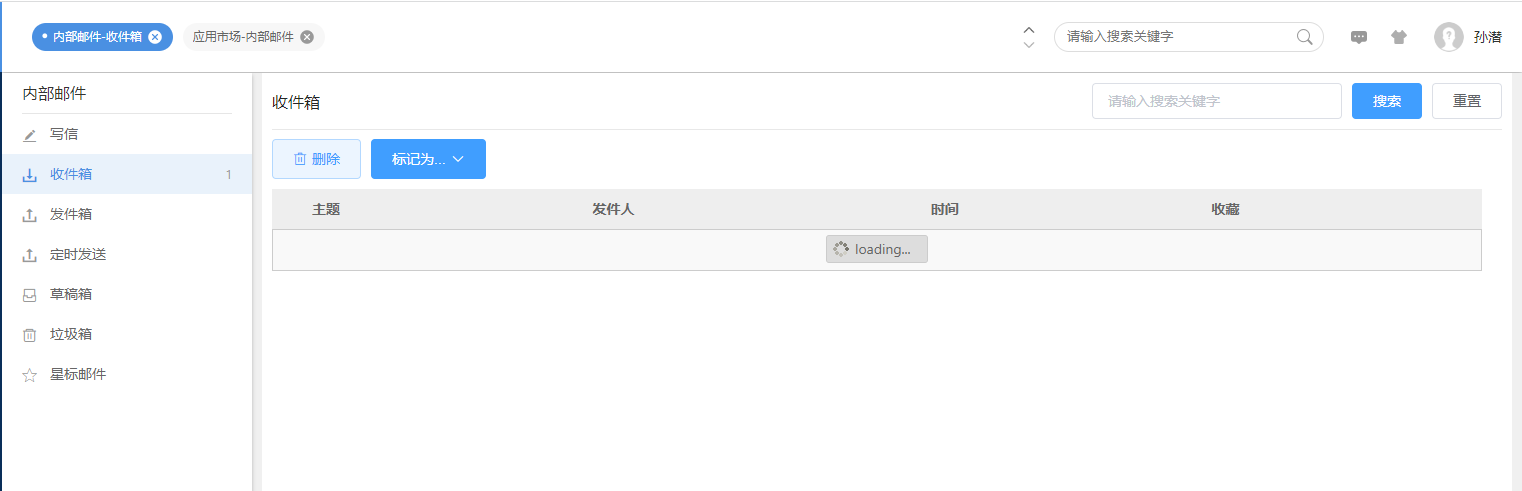Click the 发件箱 outbox icon
1522x491 pixels.
pyautogui.click(x=30, y=215)
